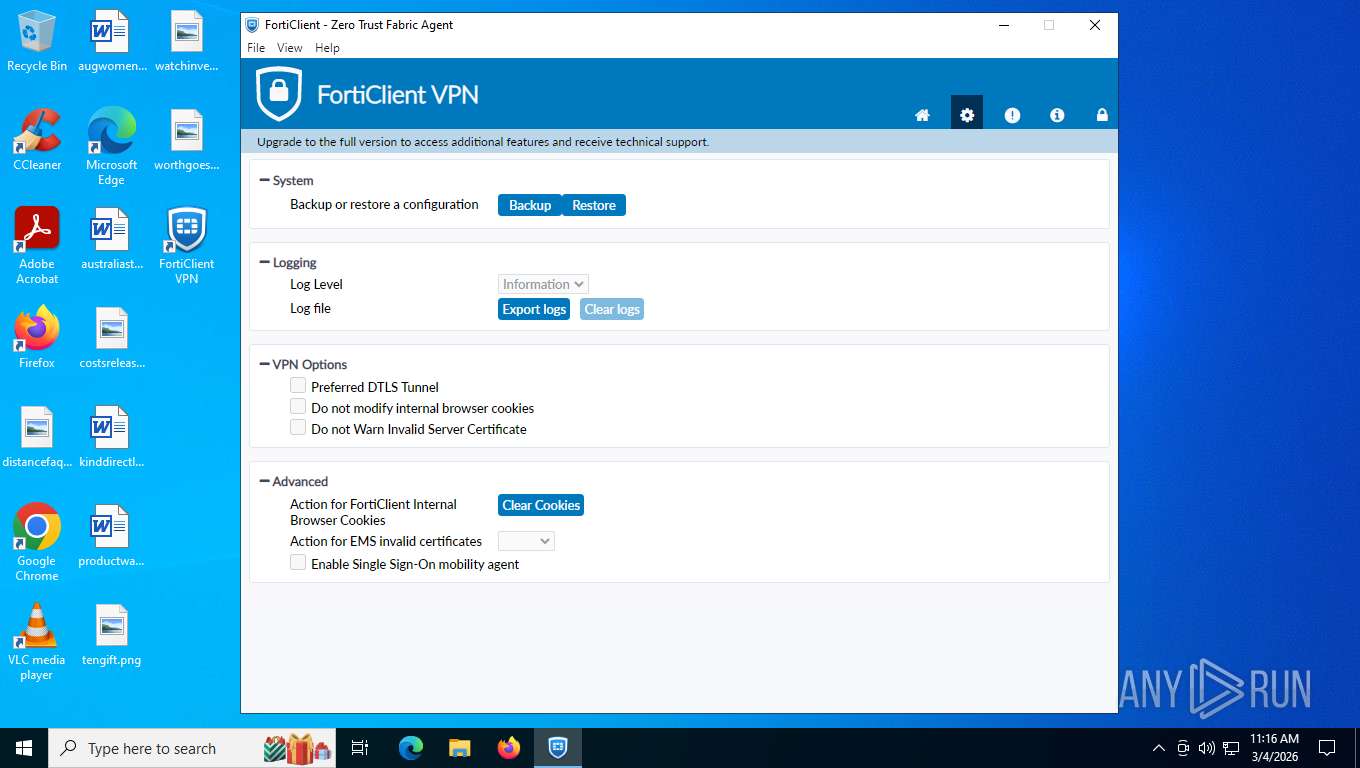1360x768 pixels.
Task: Check Do not modify internal browser cookies
Action: (x=298, y=406)
